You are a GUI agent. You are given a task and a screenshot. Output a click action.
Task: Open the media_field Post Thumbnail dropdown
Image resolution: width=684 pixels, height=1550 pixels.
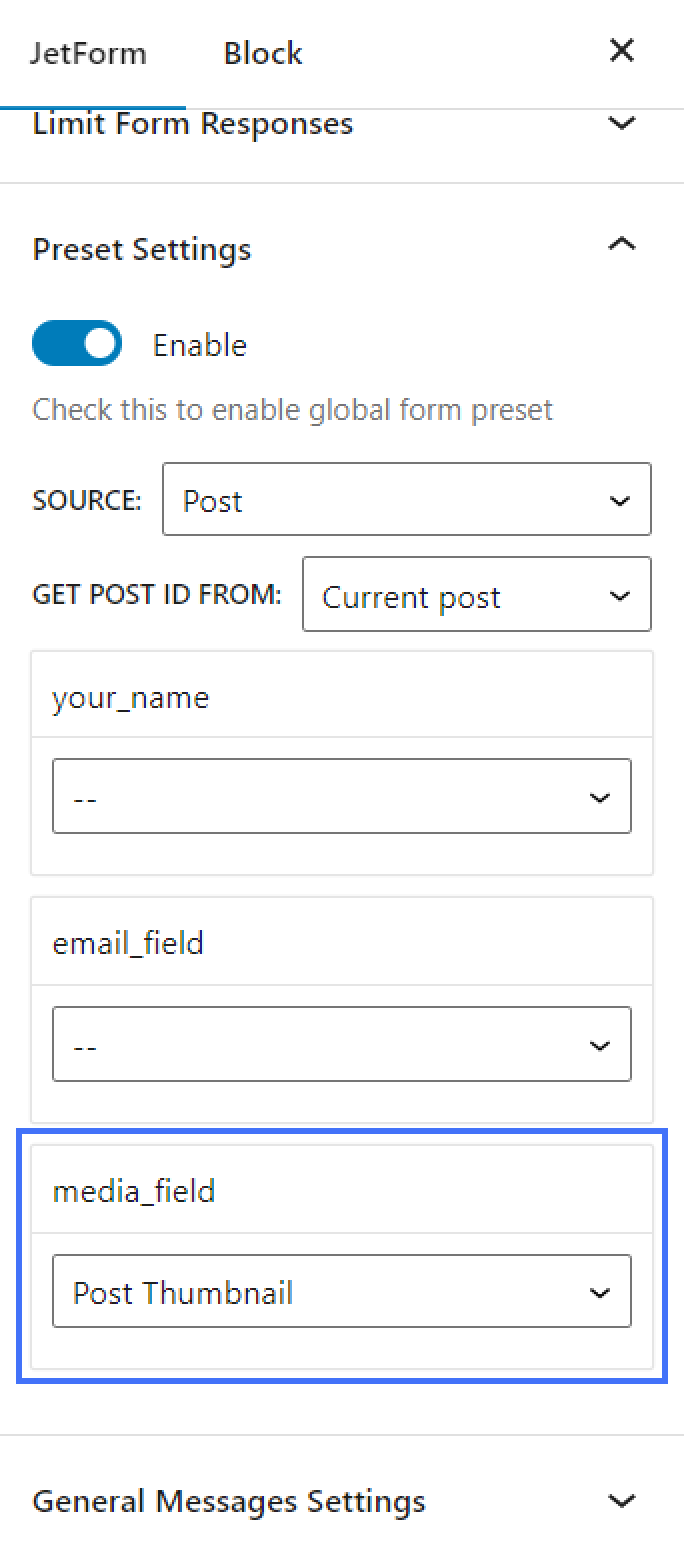342,1291
